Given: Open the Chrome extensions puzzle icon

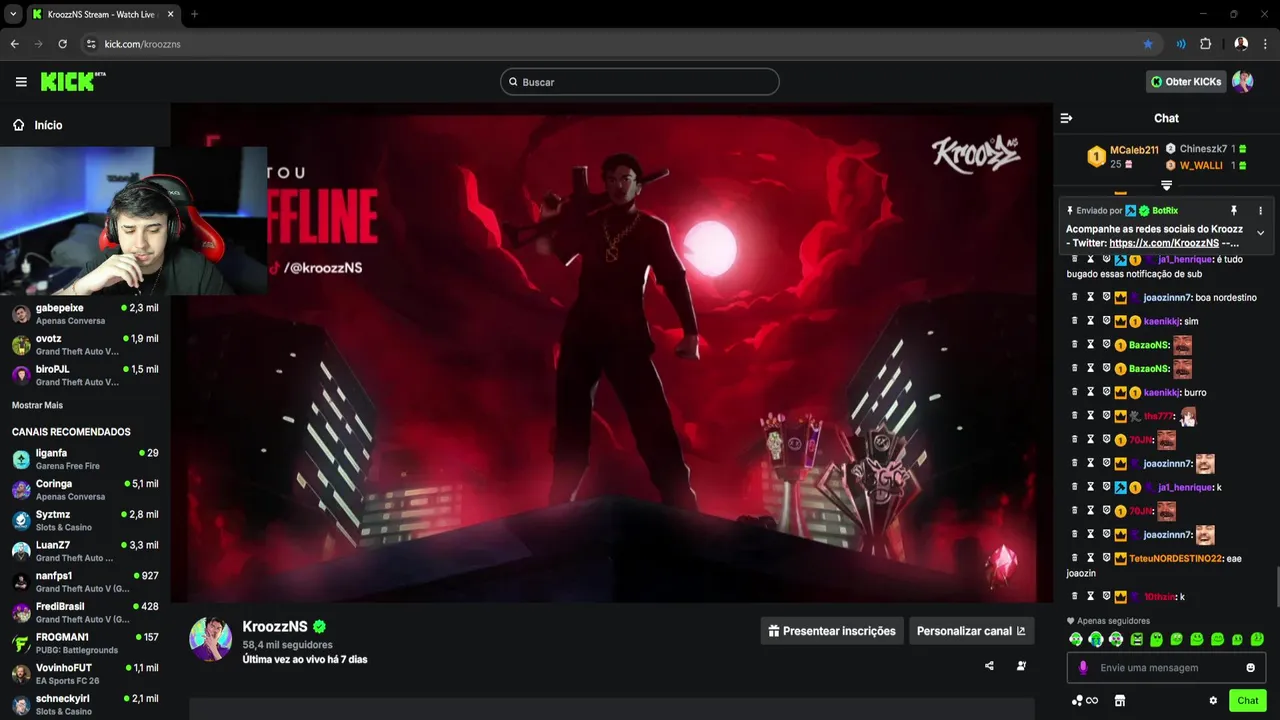Looking at the screenshot, I should click(x=1205, y=44).
